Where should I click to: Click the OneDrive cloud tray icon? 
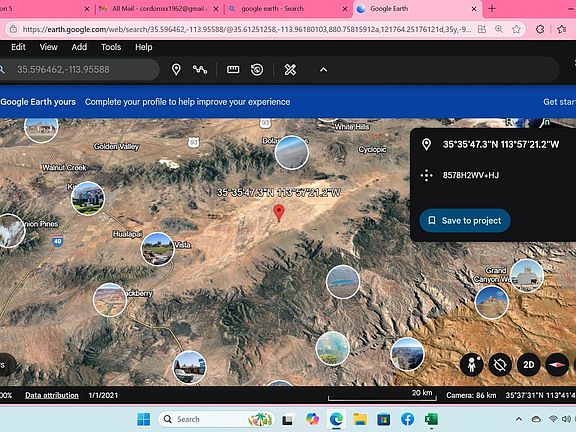(x=536, y=419)
